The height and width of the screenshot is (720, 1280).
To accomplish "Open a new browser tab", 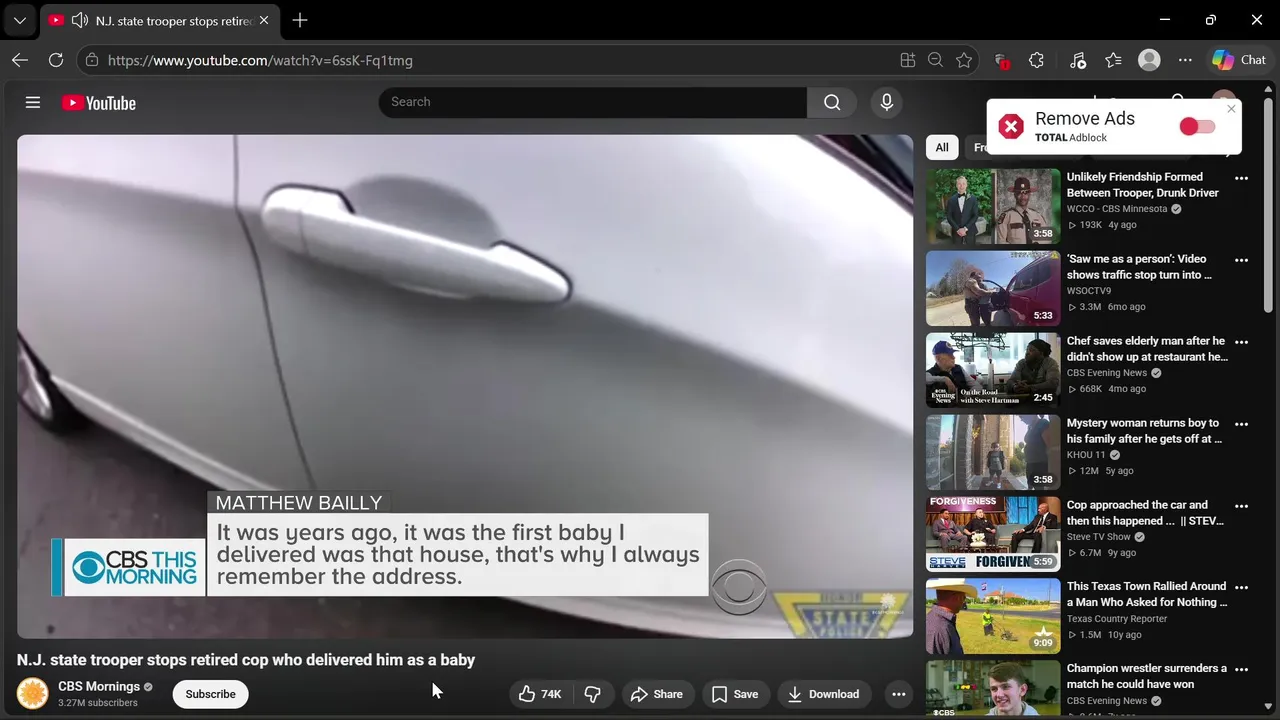I will [300, 20].
